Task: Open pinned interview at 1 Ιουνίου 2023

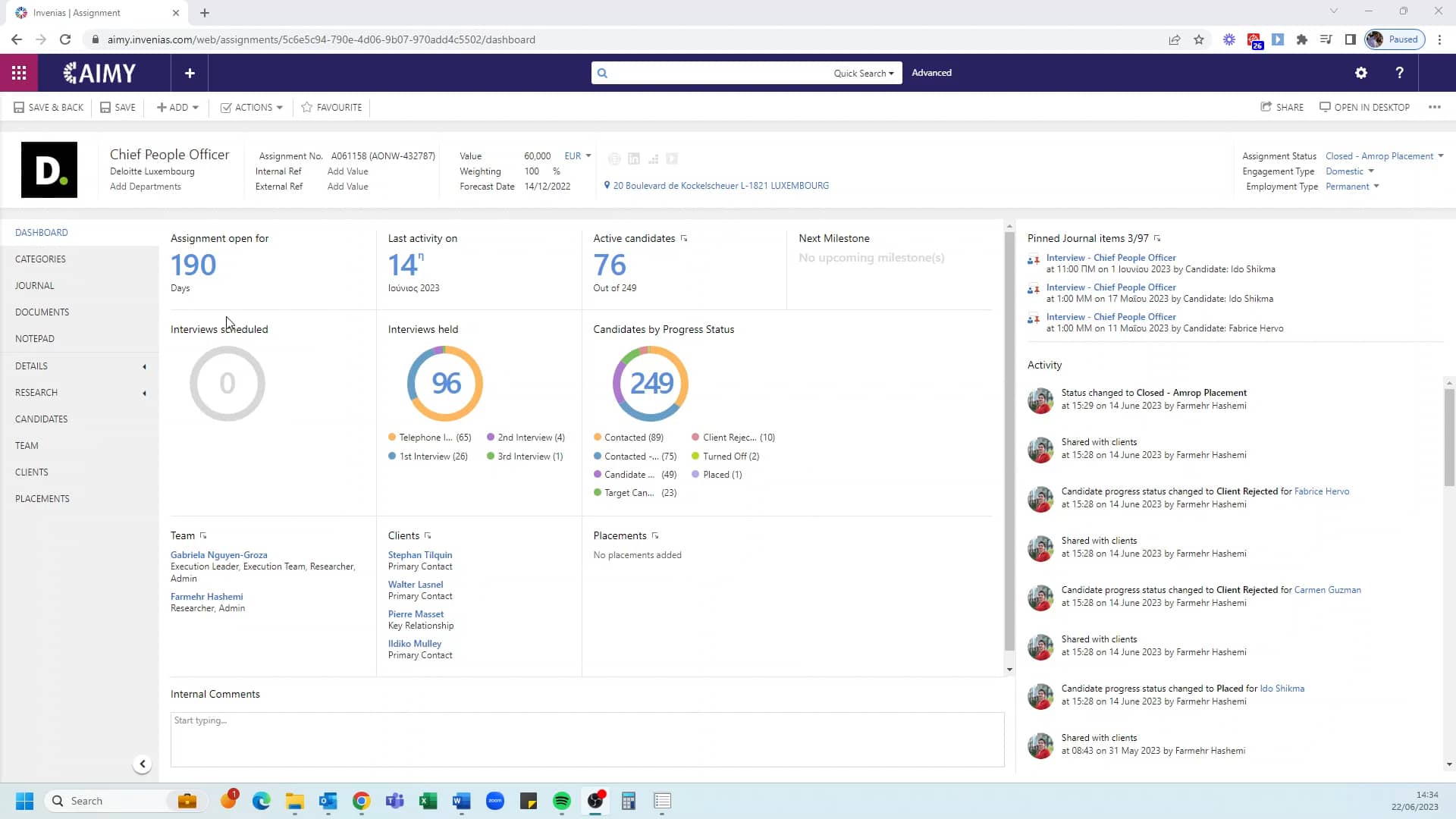Action: 1111,258
